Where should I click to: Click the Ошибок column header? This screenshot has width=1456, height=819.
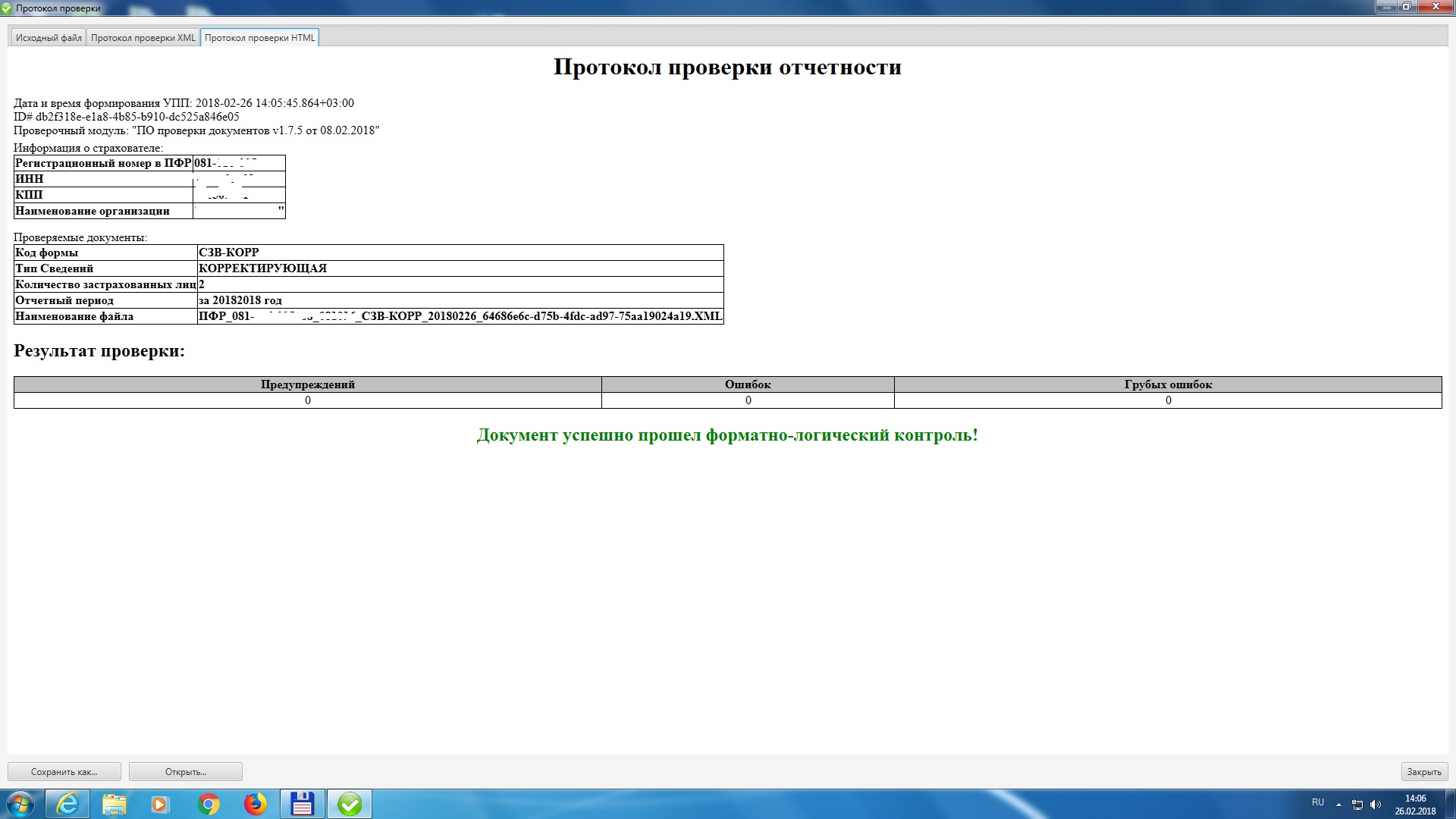pyautogui.click(x=748, y=384)
